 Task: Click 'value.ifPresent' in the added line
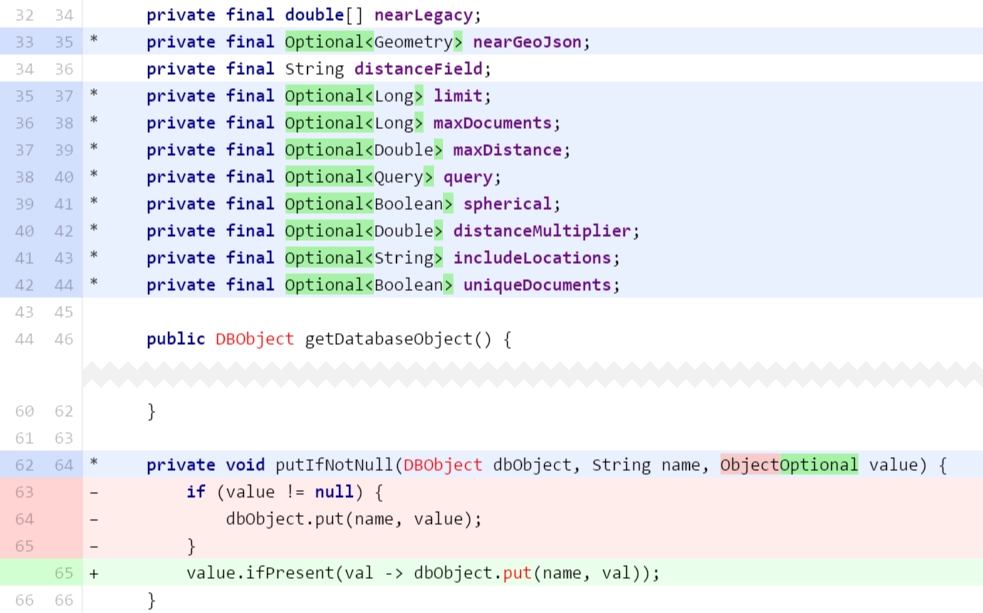click(259, 573)
